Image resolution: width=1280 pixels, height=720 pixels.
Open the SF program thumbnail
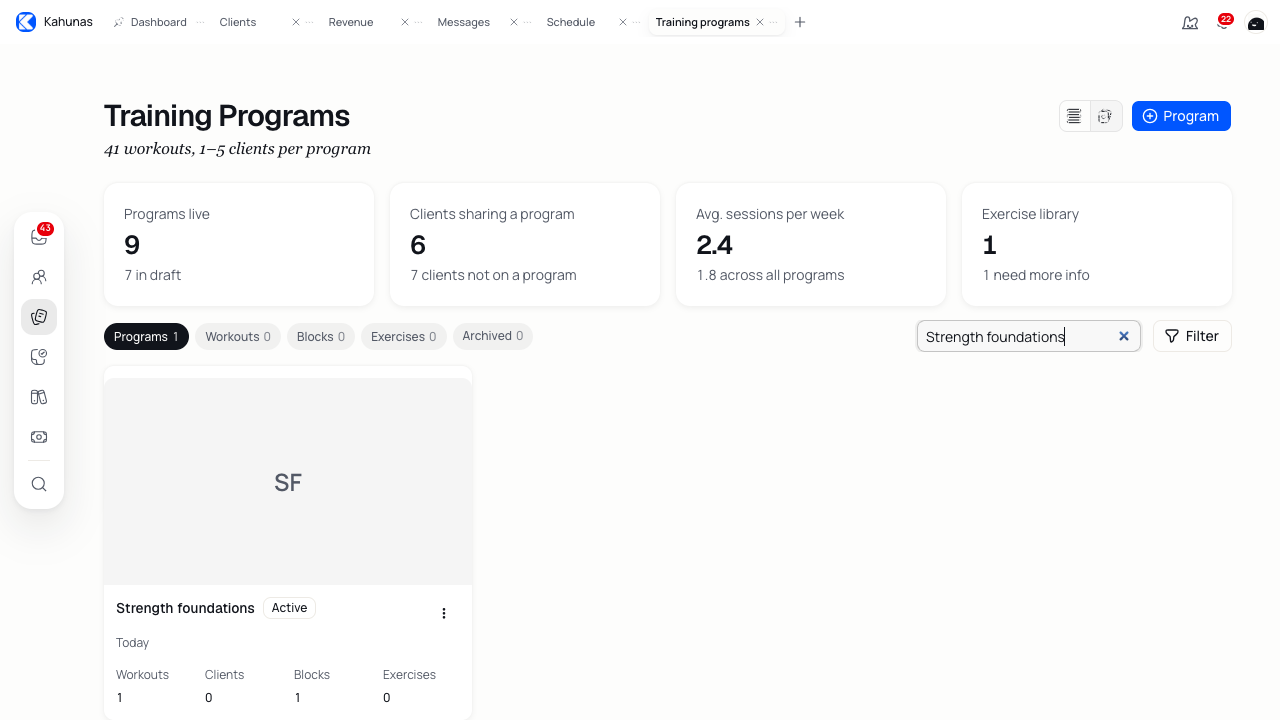pyautogui.click(x=288, y=482)
